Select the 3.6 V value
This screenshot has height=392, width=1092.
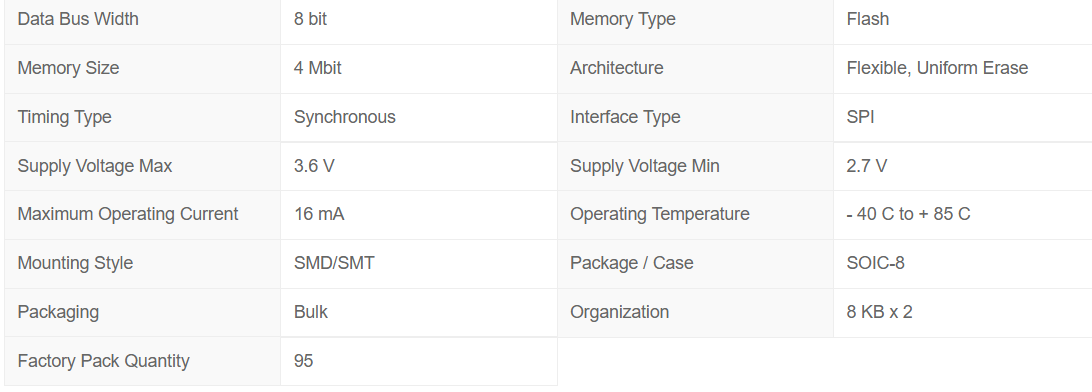point(314,166)
